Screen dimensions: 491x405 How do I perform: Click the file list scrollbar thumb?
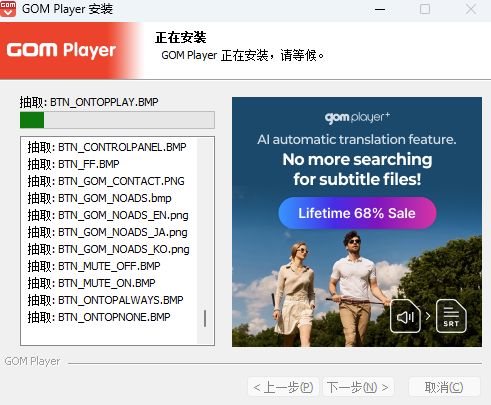pyautogui.click(x=205, y=318)
